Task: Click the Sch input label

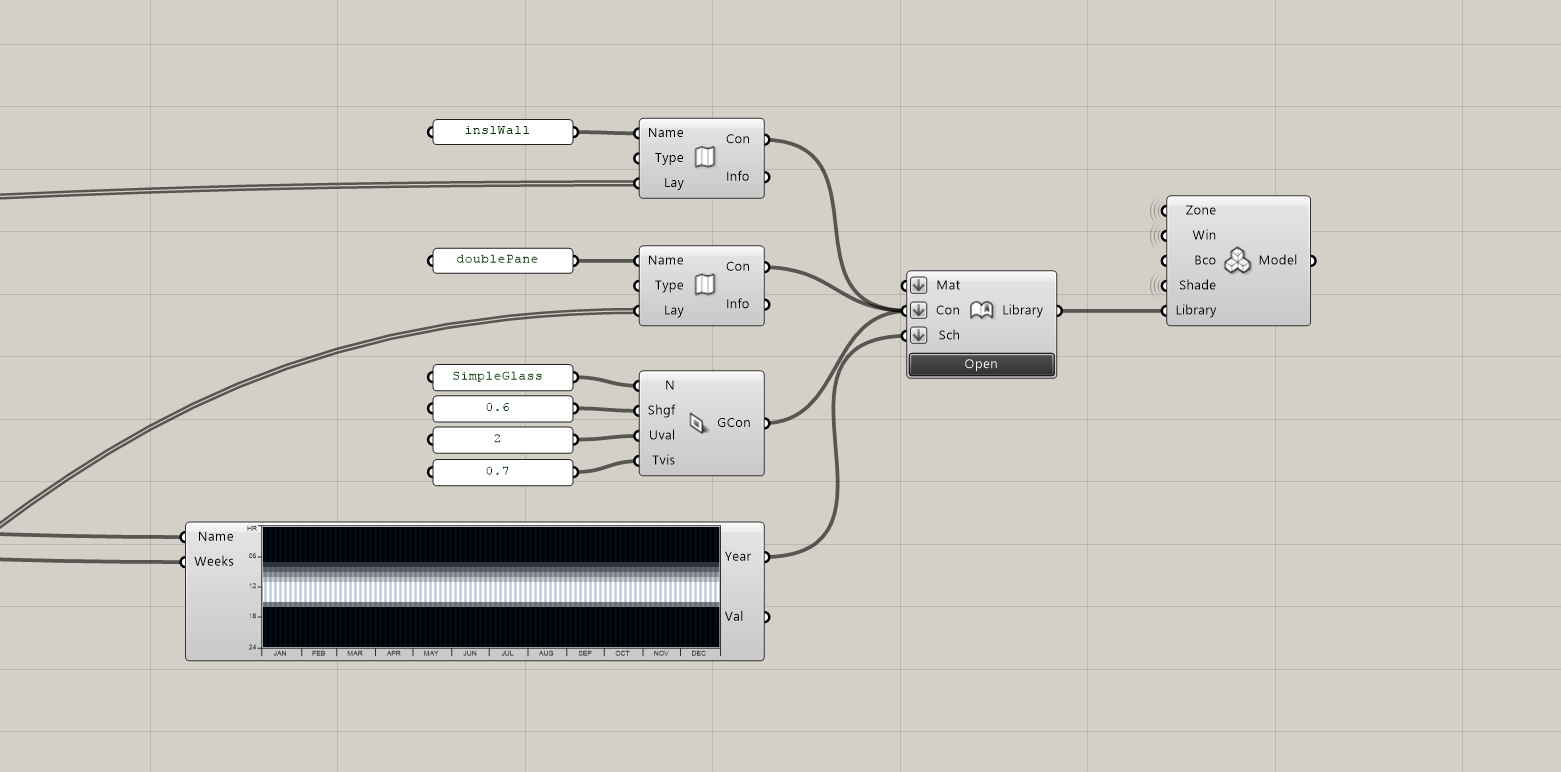Action: 948,335
